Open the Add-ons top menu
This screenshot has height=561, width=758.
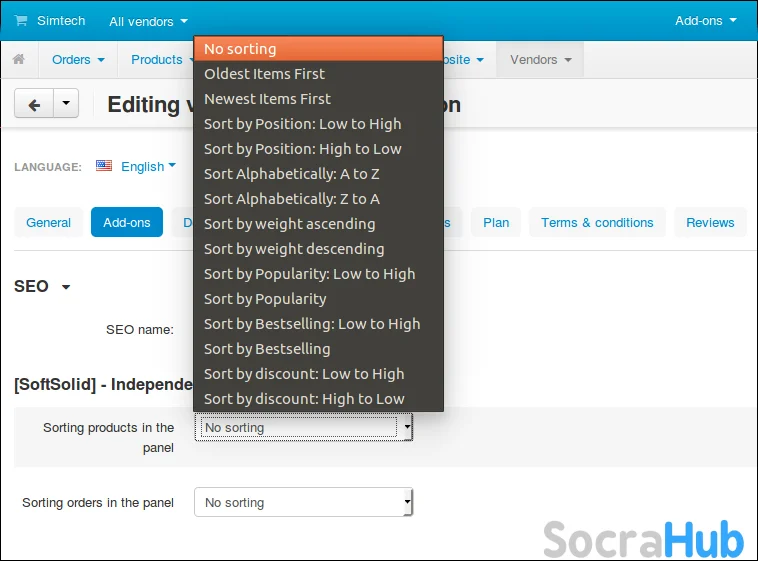point(705,20)
